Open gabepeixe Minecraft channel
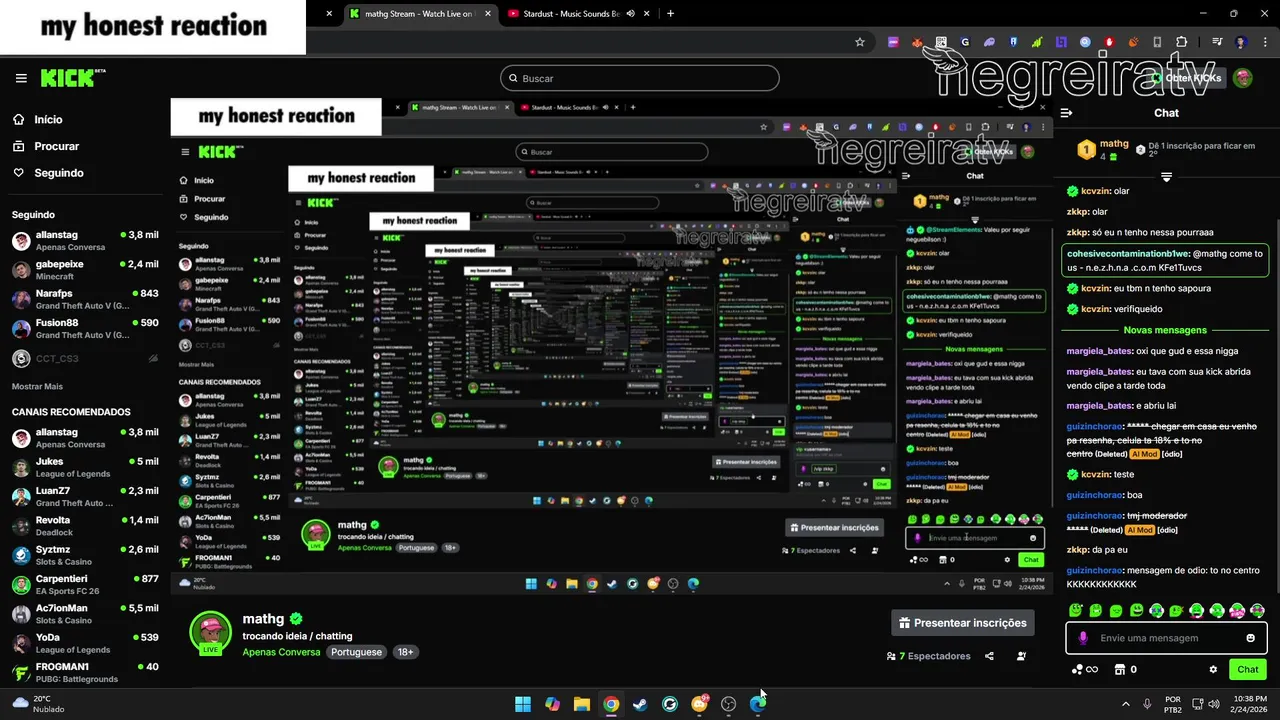Viewport: 1280px width, 720px height. (x=85, y=270)
